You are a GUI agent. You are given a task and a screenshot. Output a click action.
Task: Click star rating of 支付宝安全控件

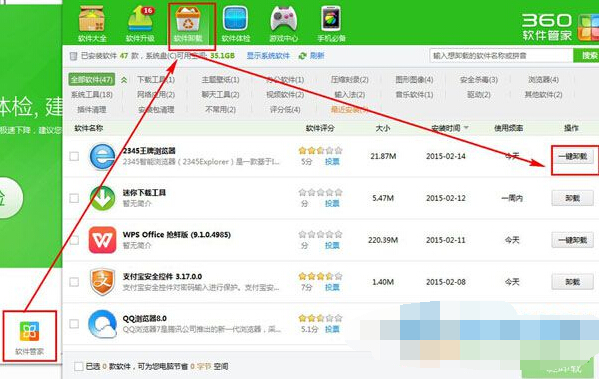320,276
